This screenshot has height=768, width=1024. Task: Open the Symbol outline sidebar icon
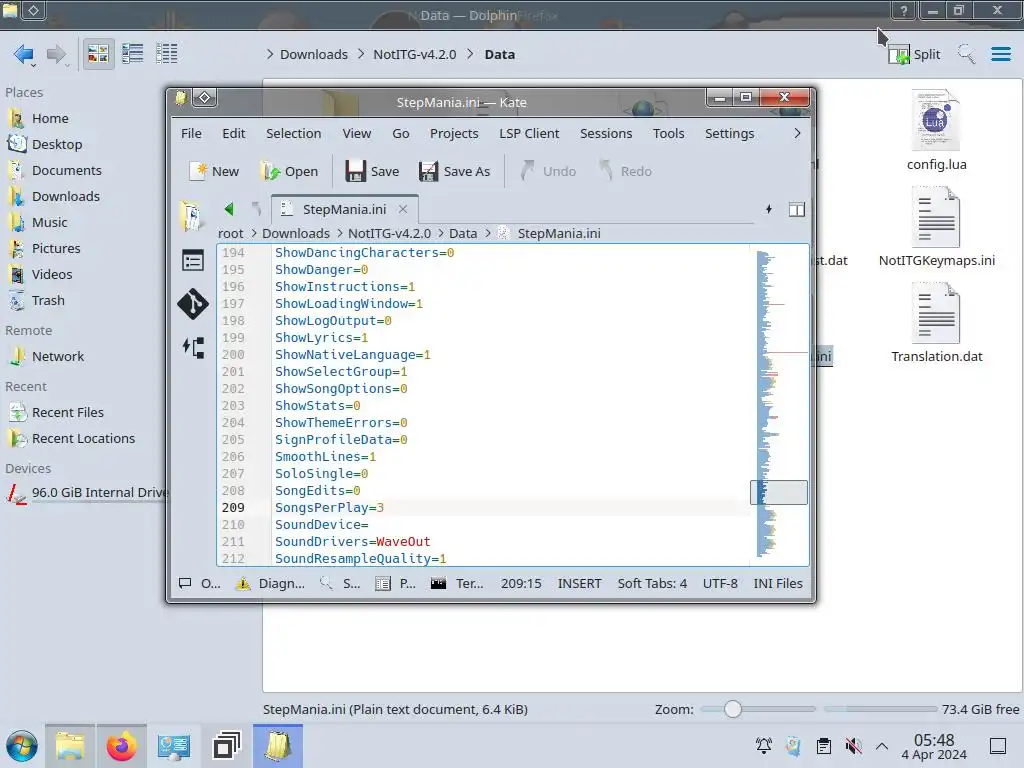(x=193, y=261)
